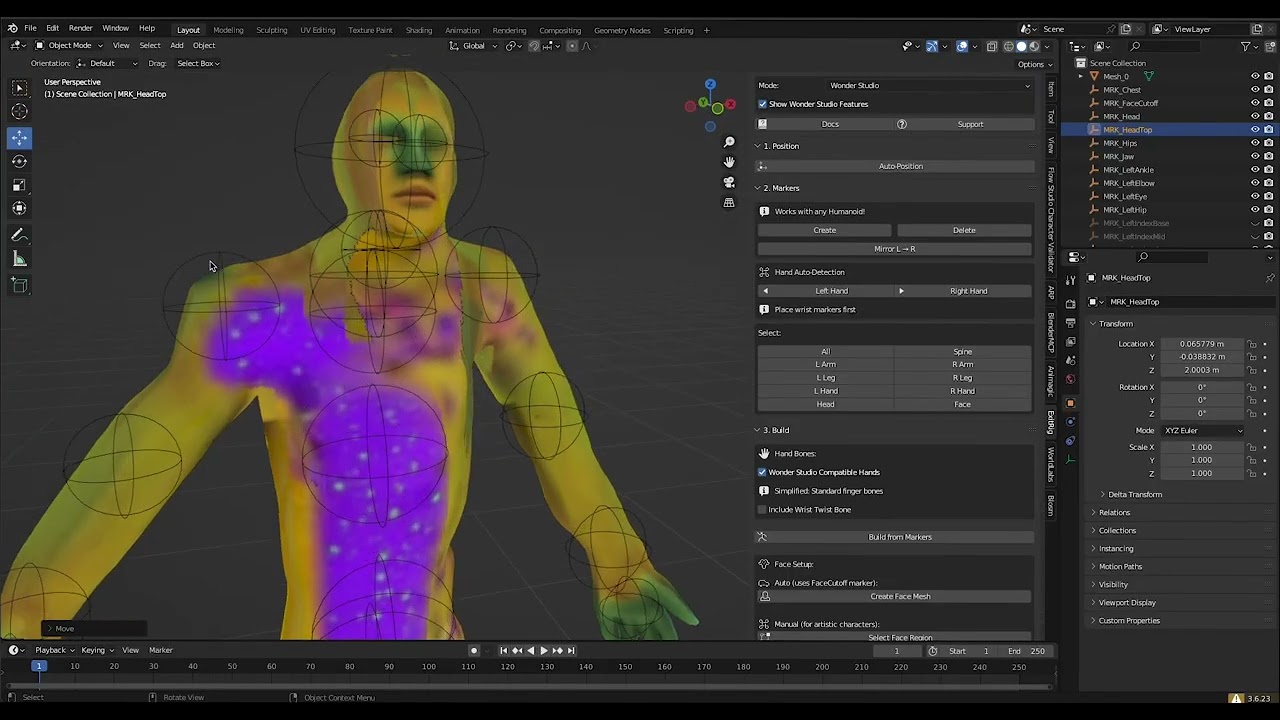The height and width of the screenshot is (720, 1280).
Task: Toggle the Scale Z lock icon
Action: tap(1251, 473)
